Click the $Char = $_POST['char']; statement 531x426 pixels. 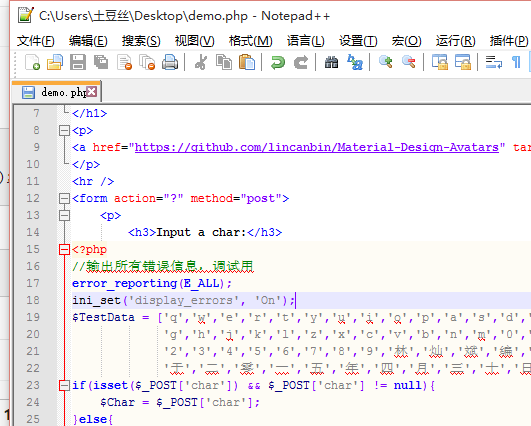pos(180,402)
